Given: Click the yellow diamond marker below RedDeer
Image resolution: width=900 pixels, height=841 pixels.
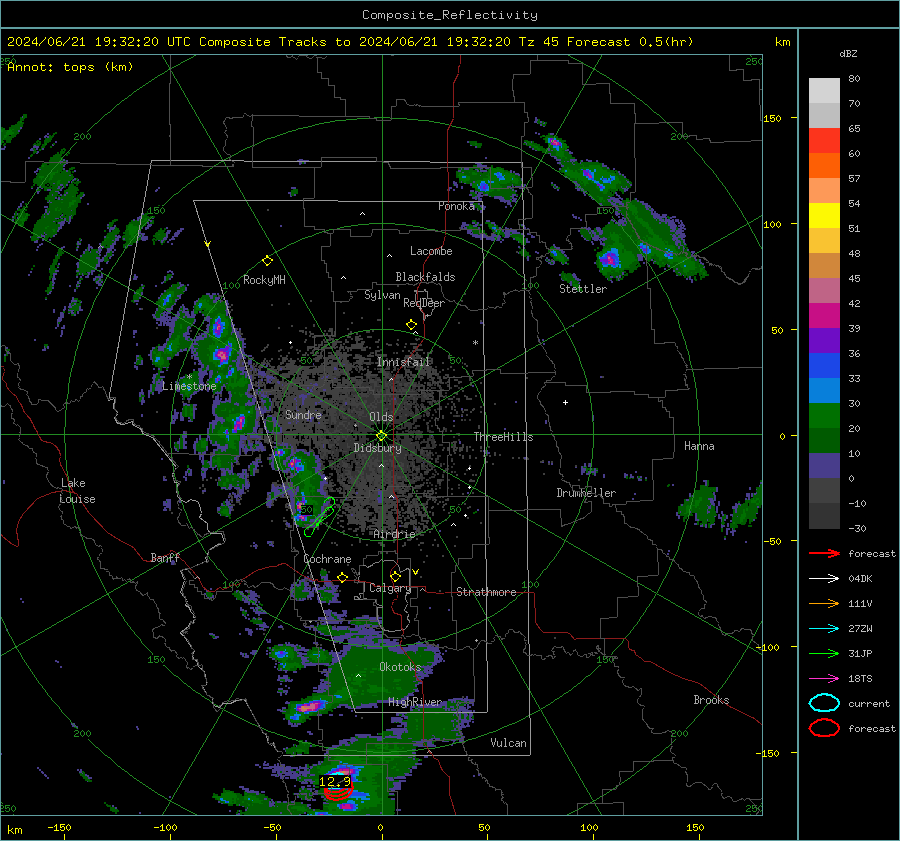Looking at the screenshot, I should [x=411, y=325].
